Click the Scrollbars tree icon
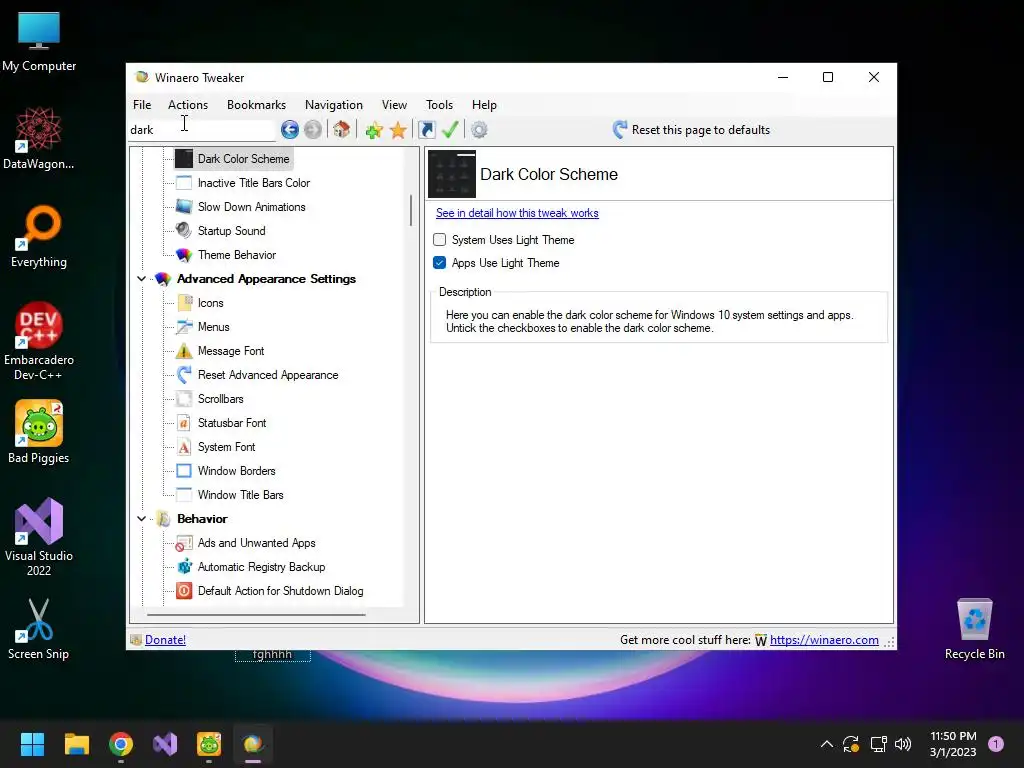The height and width of the screenshot is (768, 1024). pos(184,398)
